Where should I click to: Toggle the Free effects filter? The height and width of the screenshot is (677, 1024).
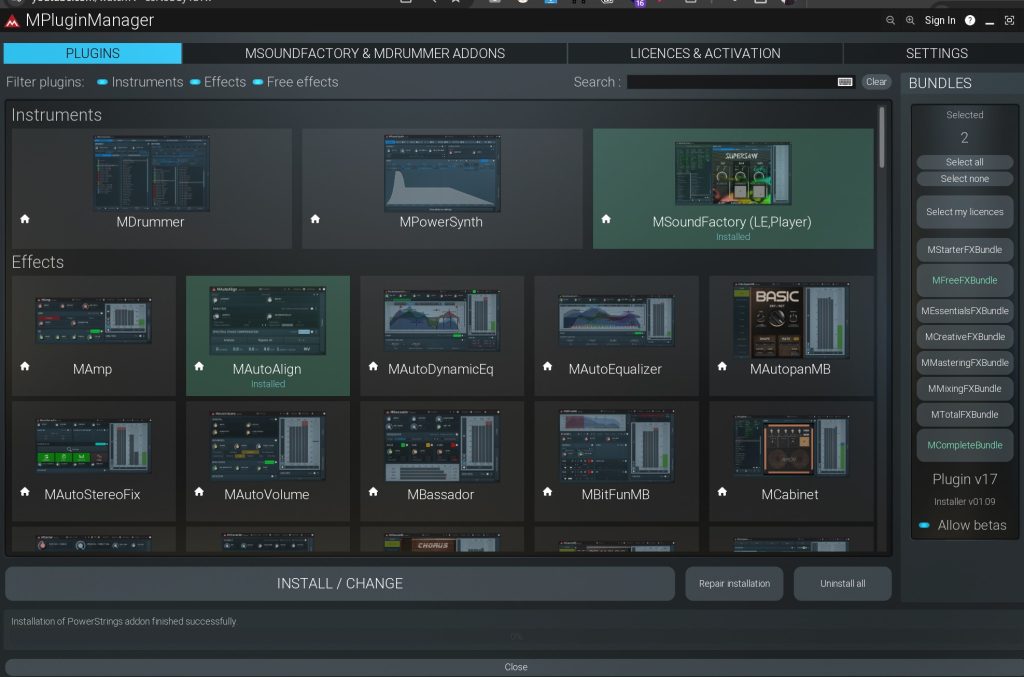[258, 82]
